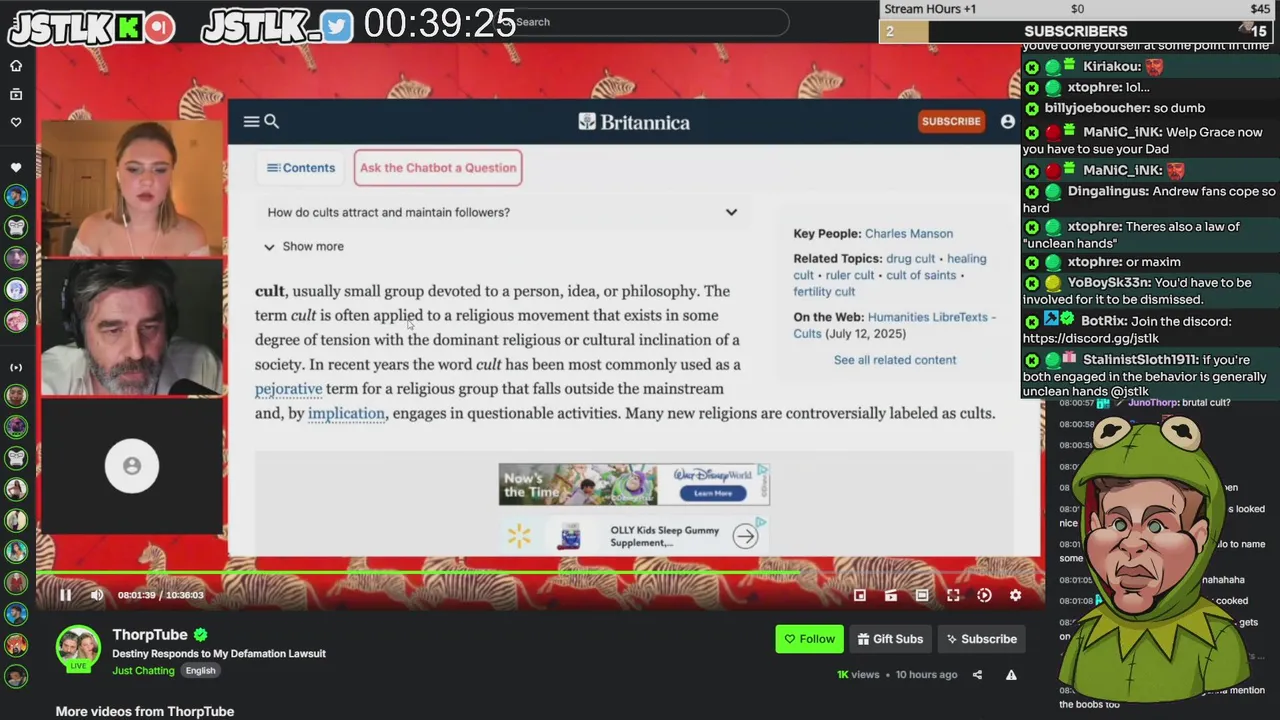Click See all related content
Screen dimensions: 1280x720
coord(895,360)
